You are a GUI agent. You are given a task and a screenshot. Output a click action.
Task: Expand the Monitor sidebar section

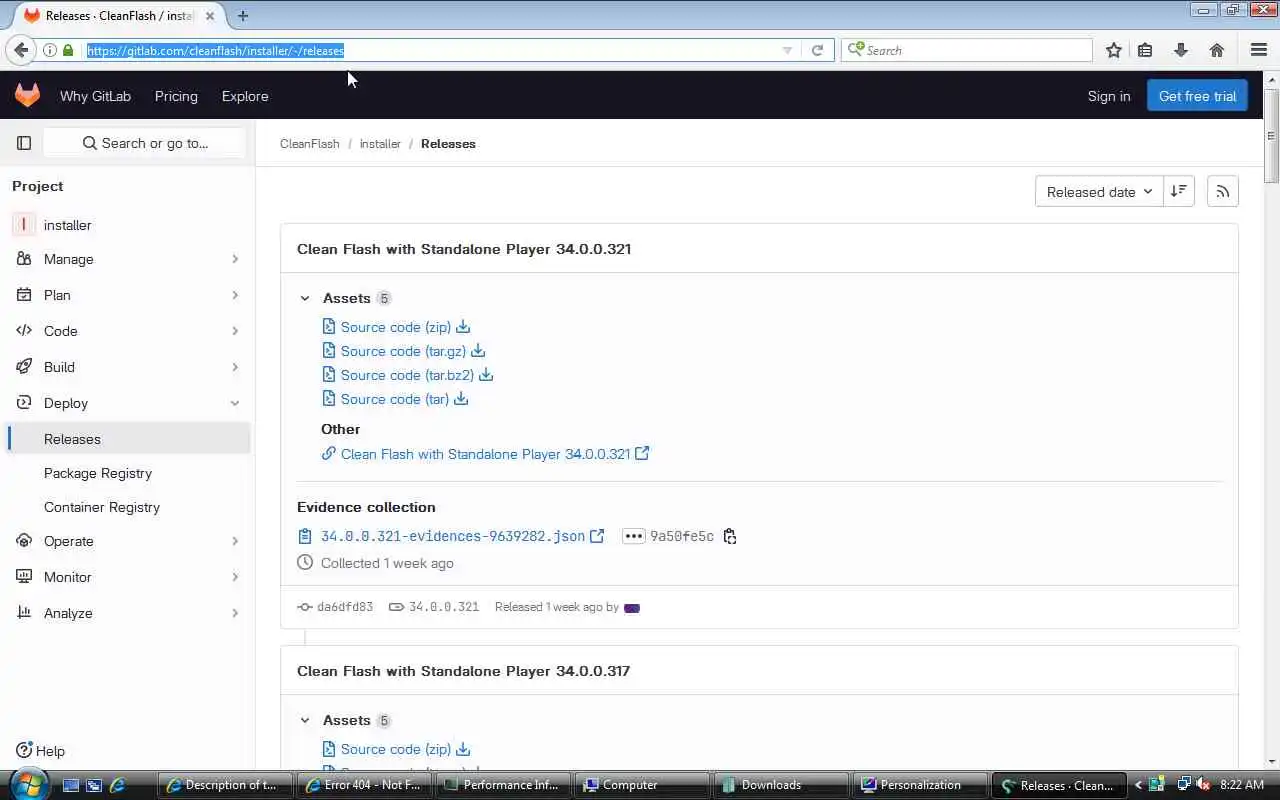click(127, 577)
